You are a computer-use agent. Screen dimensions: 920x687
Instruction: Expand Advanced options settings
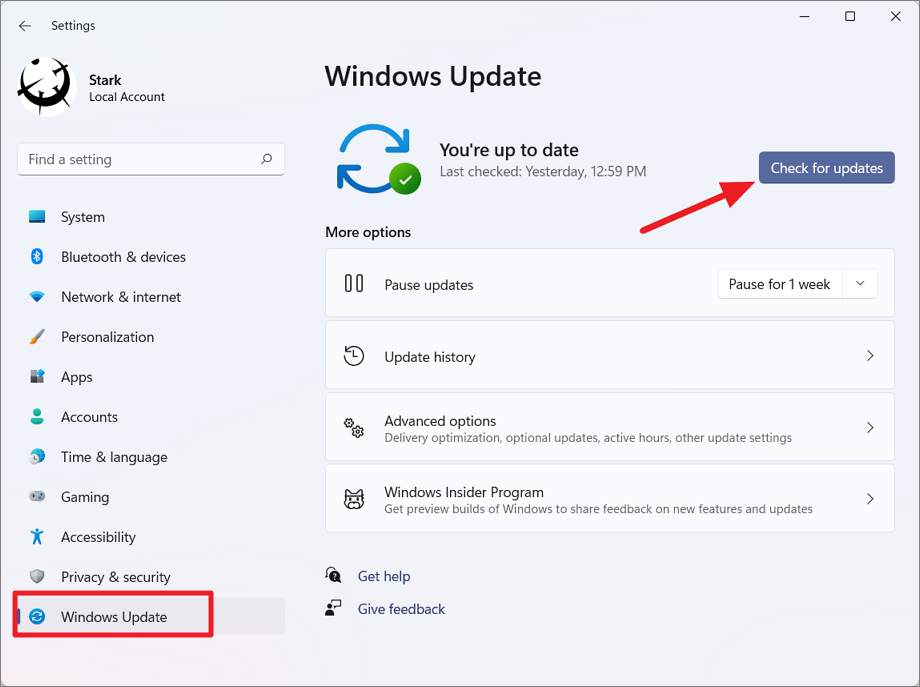click(610, 427)
